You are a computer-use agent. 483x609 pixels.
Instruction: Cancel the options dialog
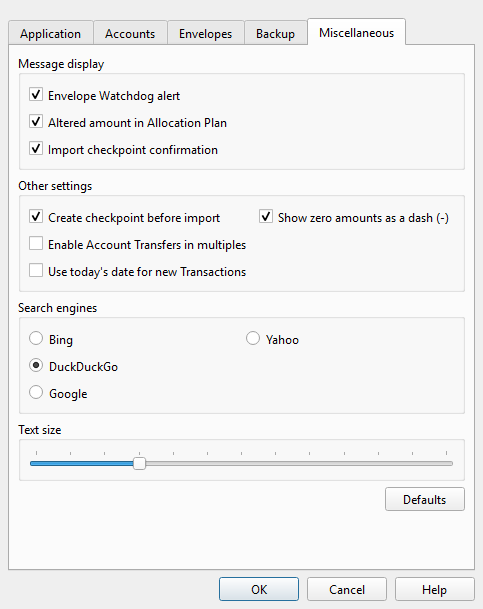click(347, 589)
